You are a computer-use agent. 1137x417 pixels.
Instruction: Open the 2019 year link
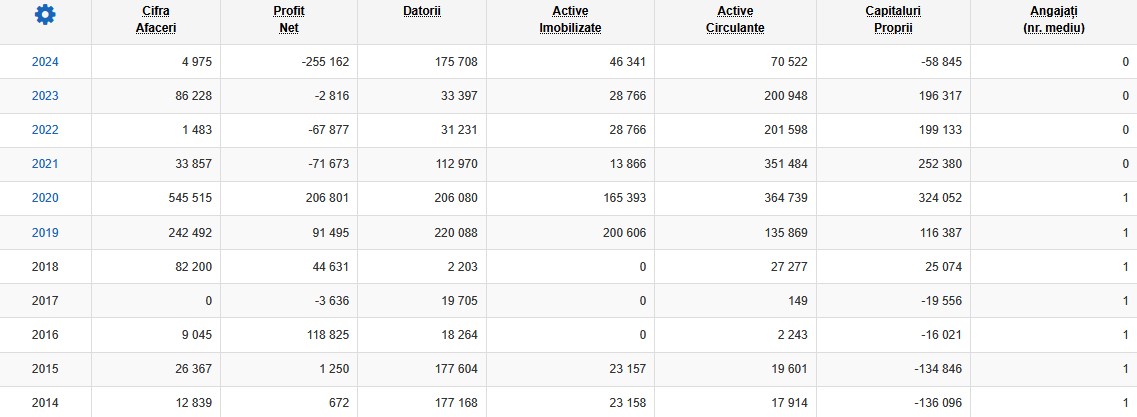(45, 233)
